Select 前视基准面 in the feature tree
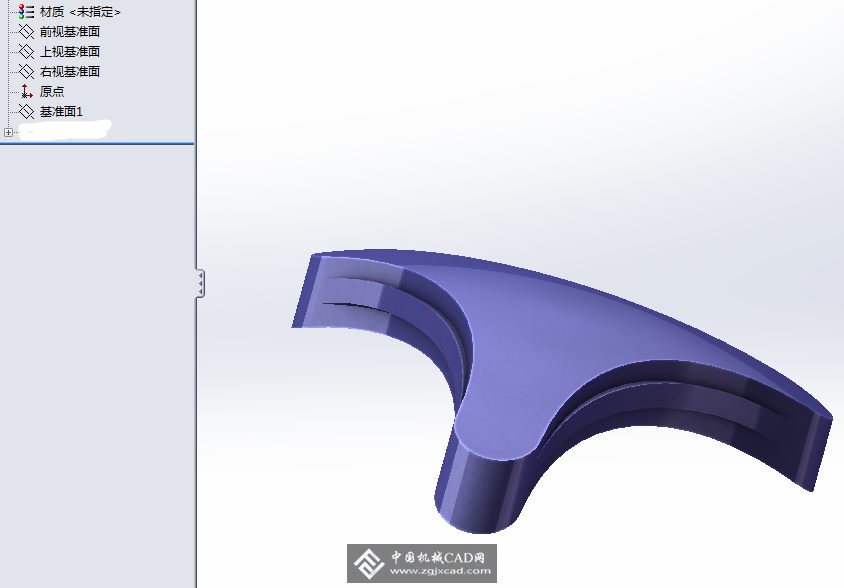 (x=70, y=32)
